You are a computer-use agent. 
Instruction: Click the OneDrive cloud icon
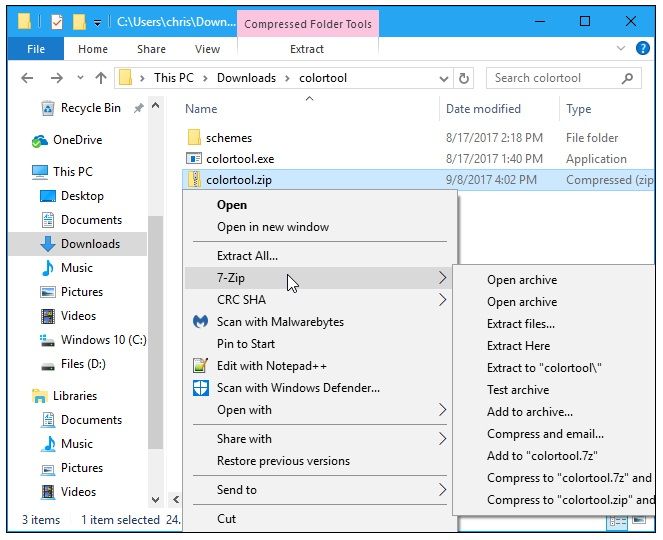pyautogui.click(x=40, y=140)
